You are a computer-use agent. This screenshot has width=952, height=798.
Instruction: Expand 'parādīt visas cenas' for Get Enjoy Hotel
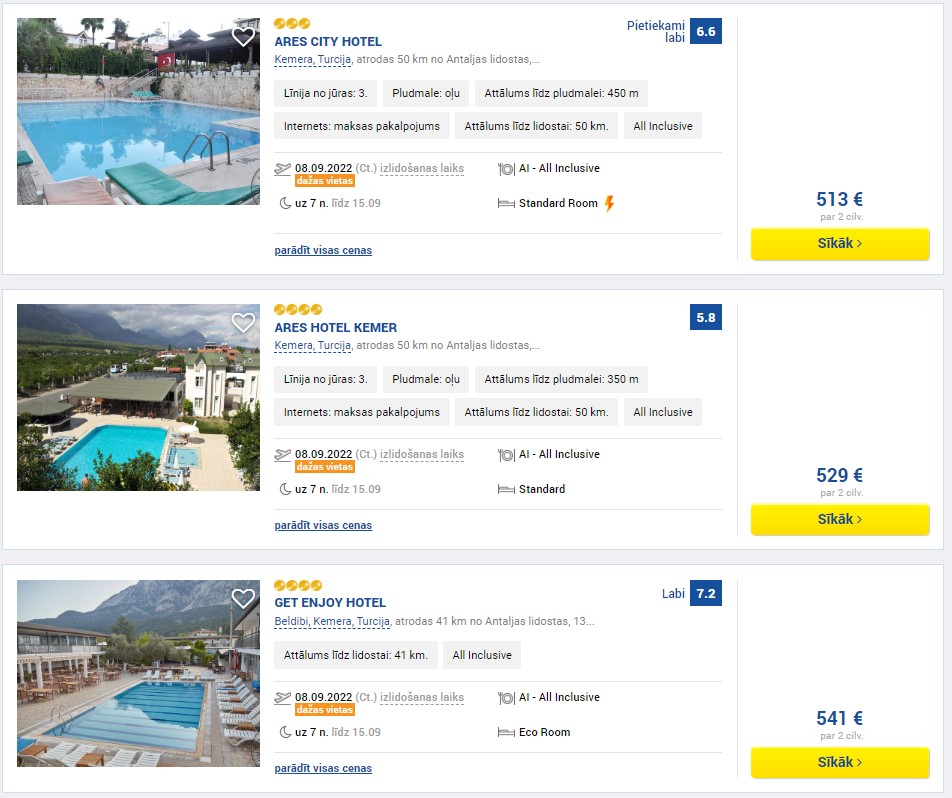click(323, 768)
